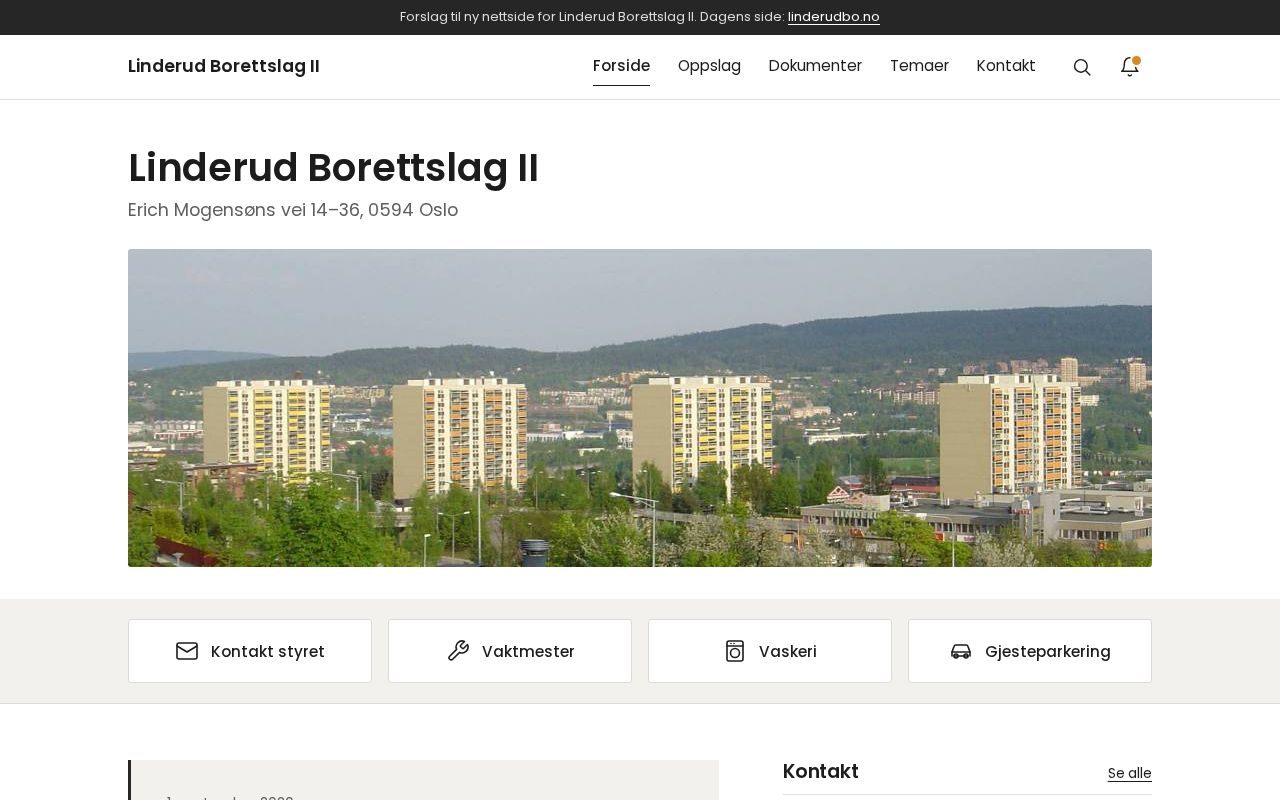The image size is (1280, 800).
Task: Open the Oppslag menu item
Action: click(709, 66)
